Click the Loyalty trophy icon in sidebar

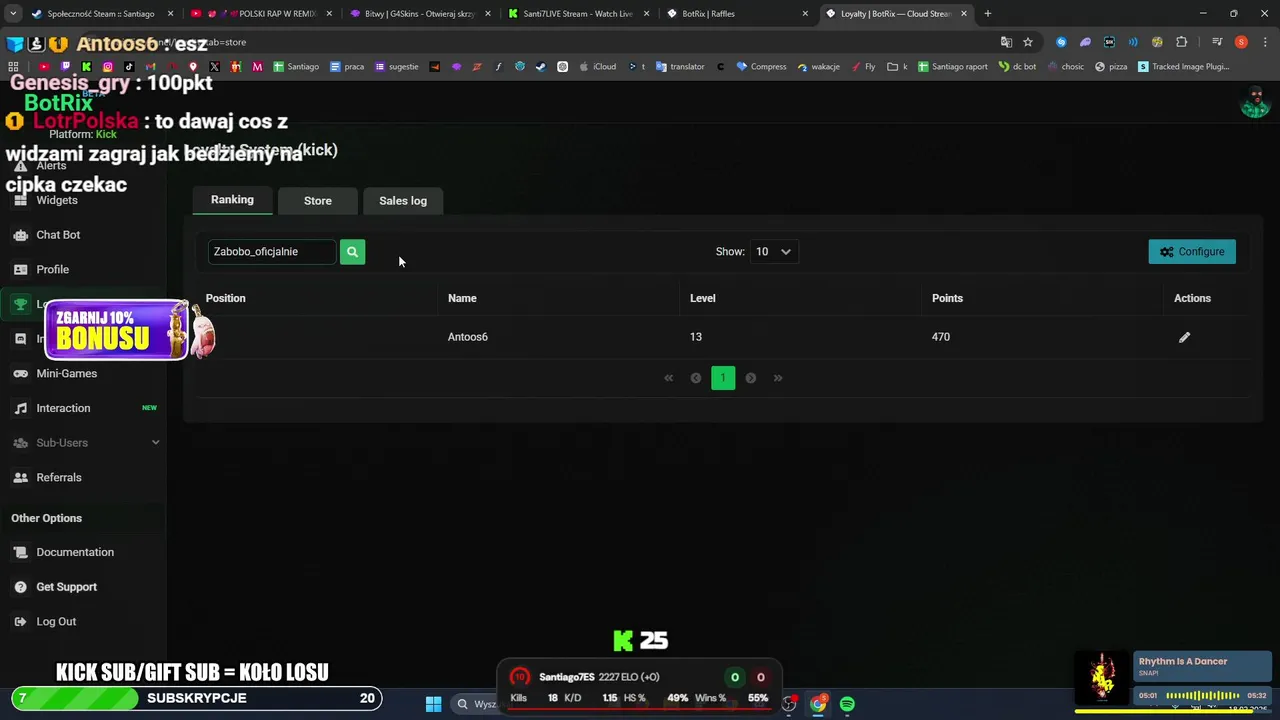pos(20,304)
